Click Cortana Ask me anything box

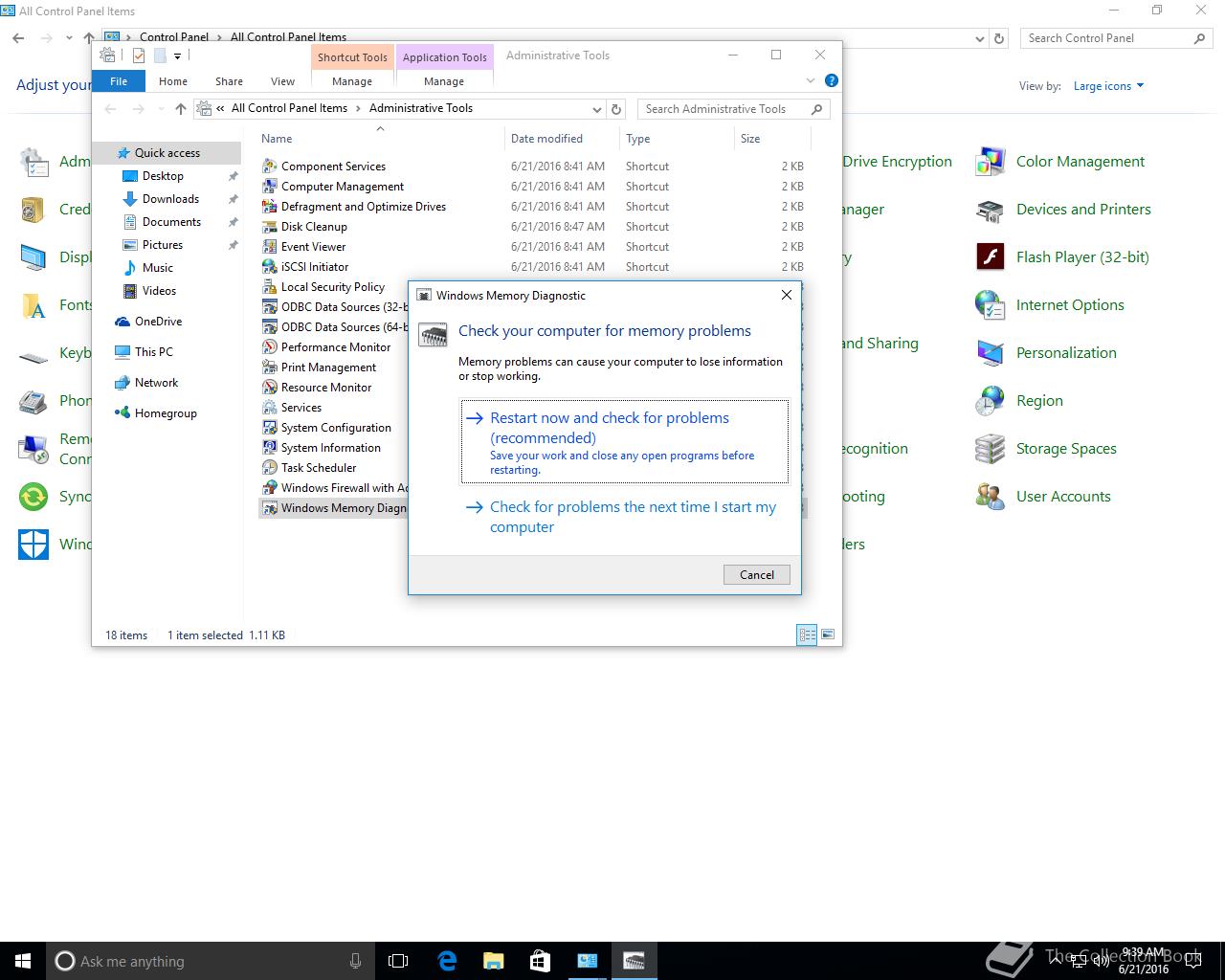210,961
